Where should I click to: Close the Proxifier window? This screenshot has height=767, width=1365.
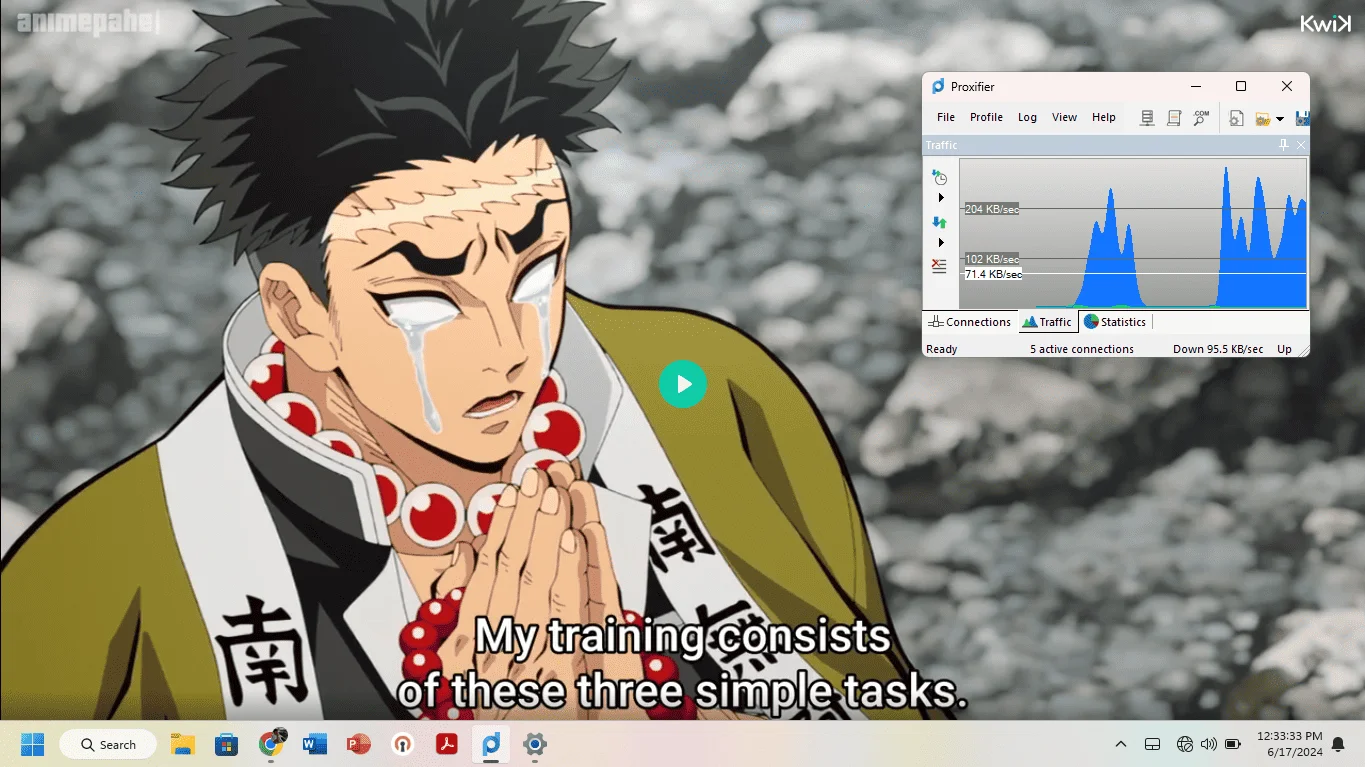click(x=1287, y=87)
